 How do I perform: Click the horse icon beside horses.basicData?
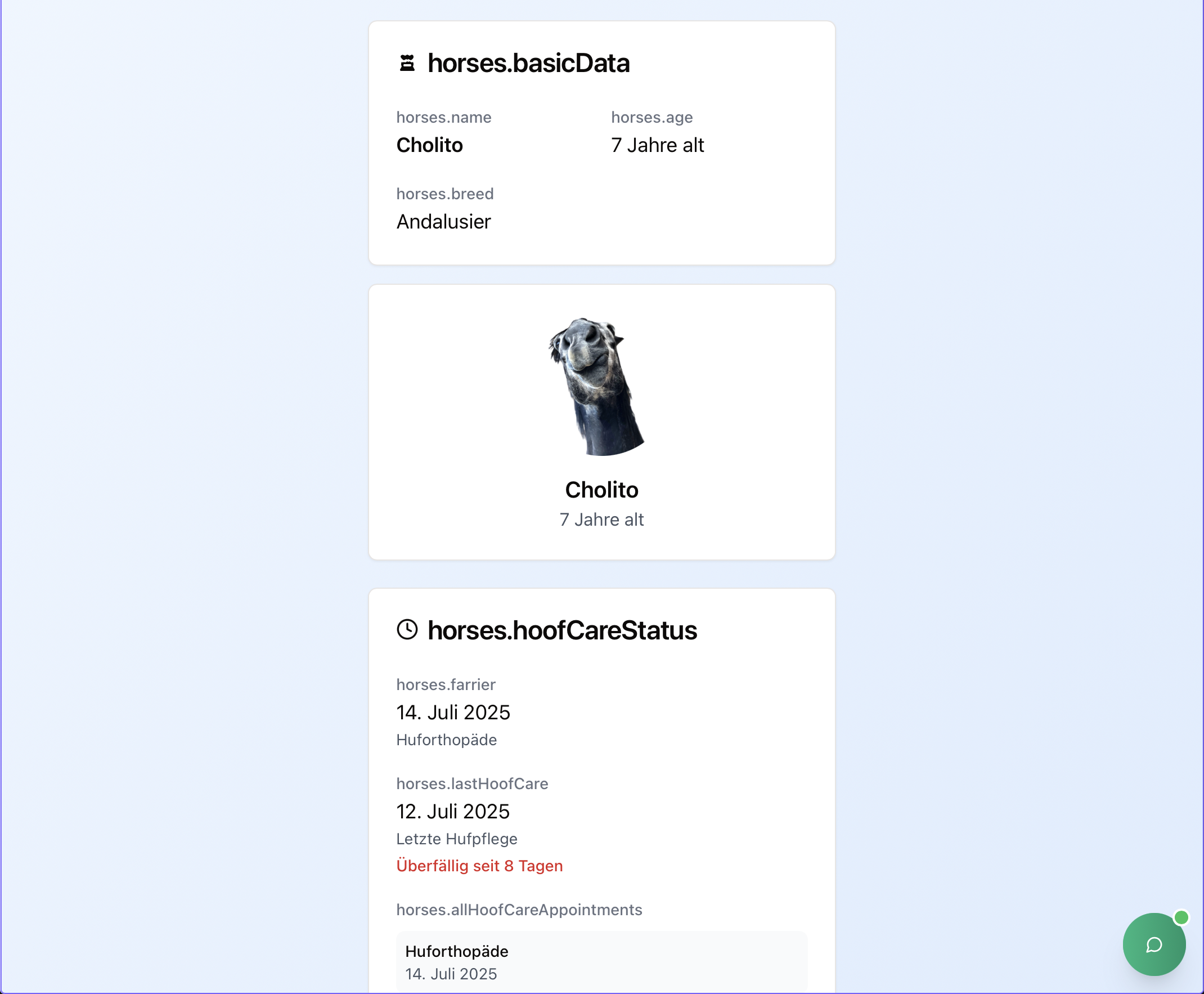click(407, 63)
